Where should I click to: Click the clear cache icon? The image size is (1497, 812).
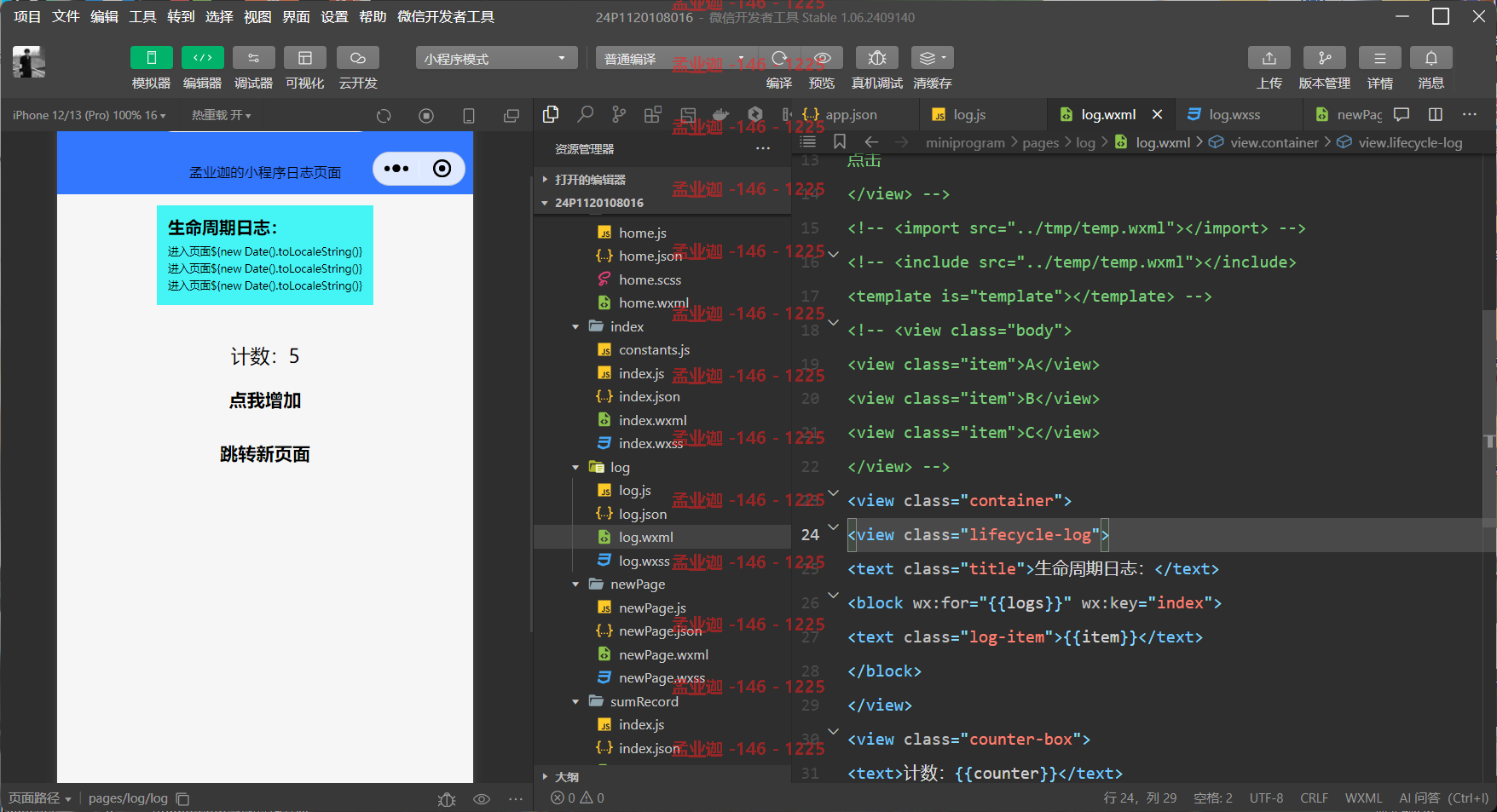coord(932,58)
